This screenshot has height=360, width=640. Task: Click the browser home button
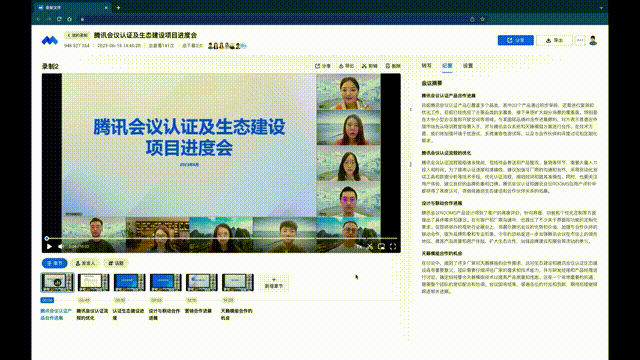click(69, 19)
